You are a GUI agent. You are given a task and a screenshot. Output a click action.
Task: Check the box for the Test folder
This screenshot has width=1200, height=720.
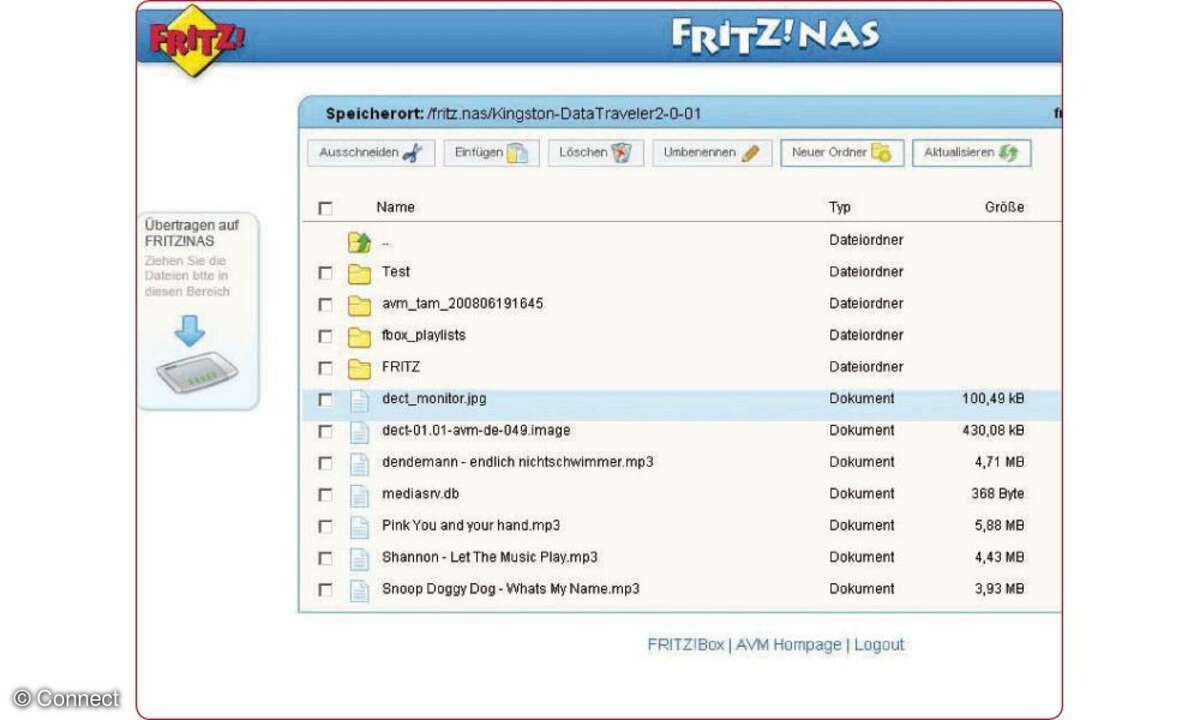coord(325,272)
